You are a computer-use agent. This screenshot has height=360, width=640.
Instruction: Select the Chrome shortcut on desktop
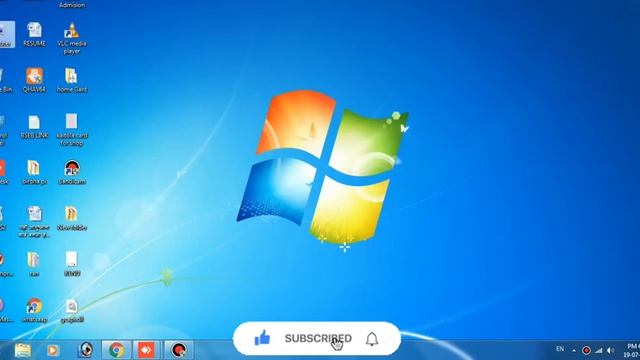click(x=34, y=310)
